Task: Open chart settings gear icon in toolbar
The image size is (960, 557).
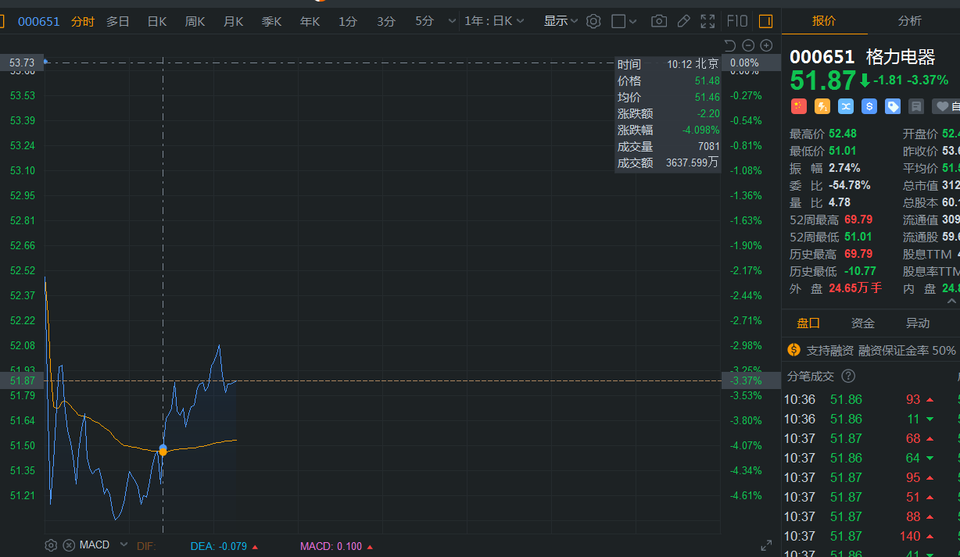Action: [593, 21]
